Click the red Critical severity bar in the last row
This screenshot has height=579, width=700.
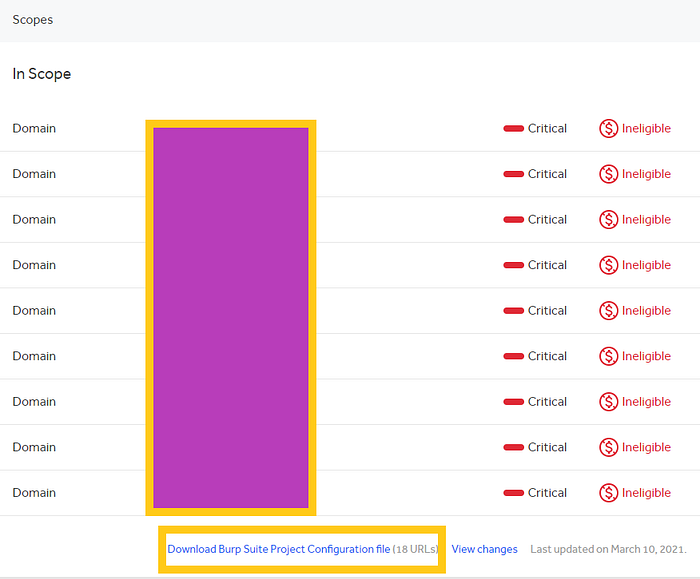[x=513, y=493]
